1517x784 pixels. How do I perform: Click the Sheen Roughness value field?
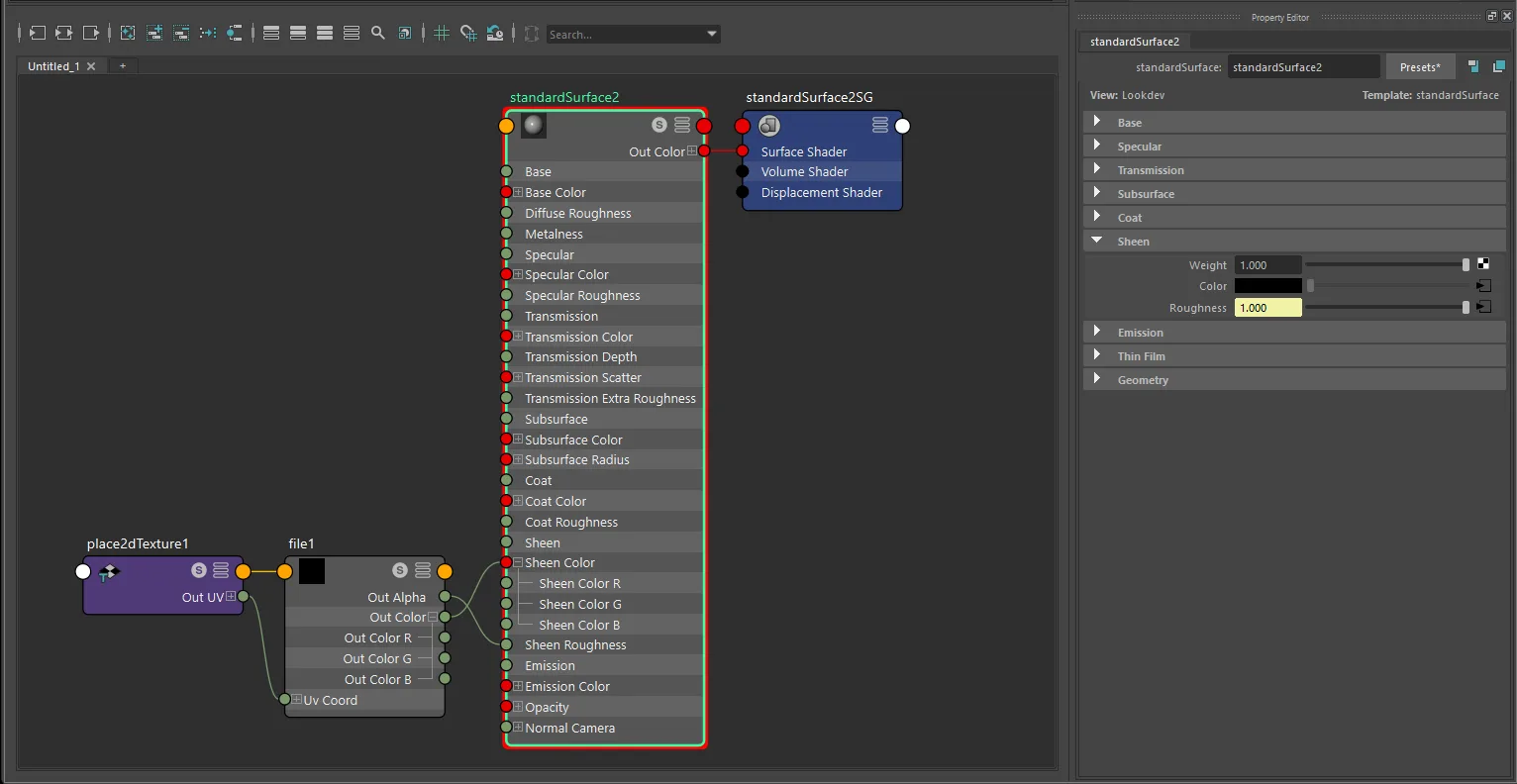[1268, 307]
